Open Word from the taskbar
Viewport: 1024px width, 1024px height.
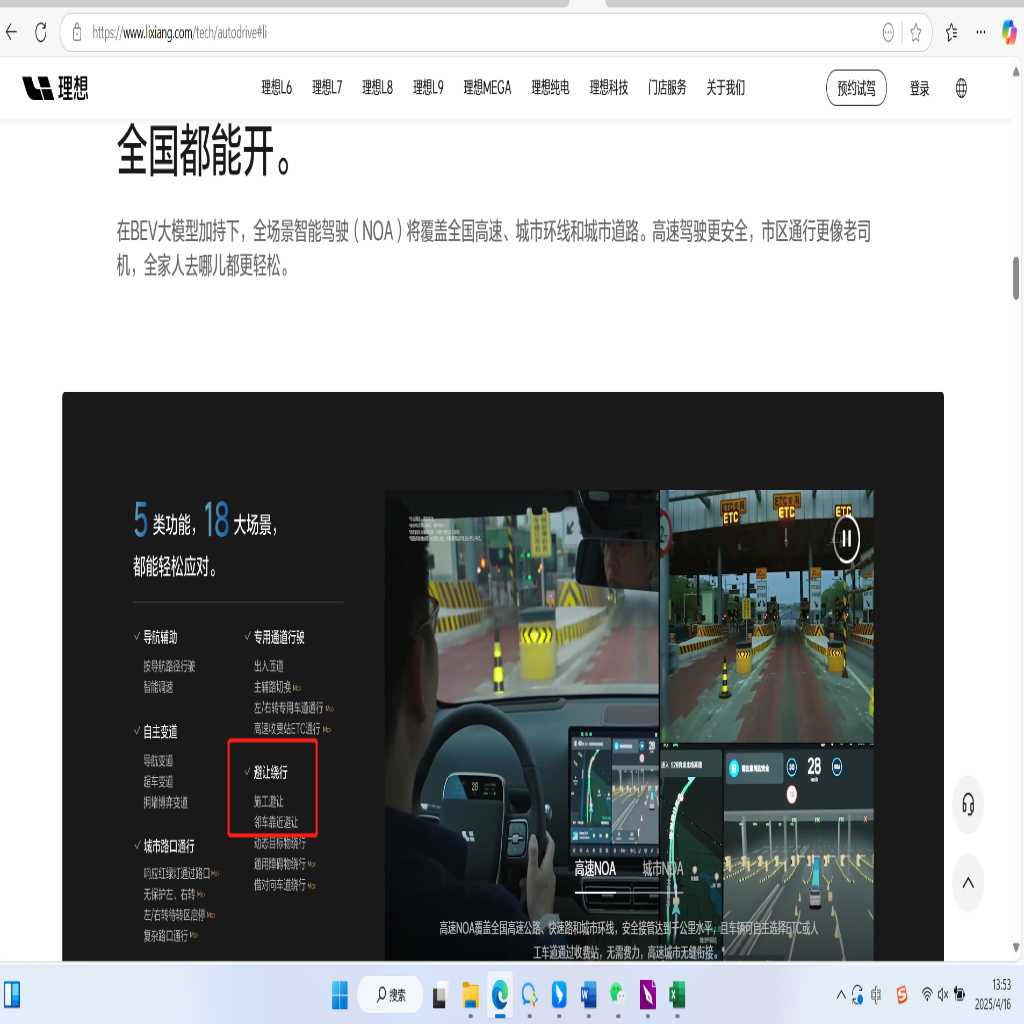pyautogui.click(x=588, y=995)
